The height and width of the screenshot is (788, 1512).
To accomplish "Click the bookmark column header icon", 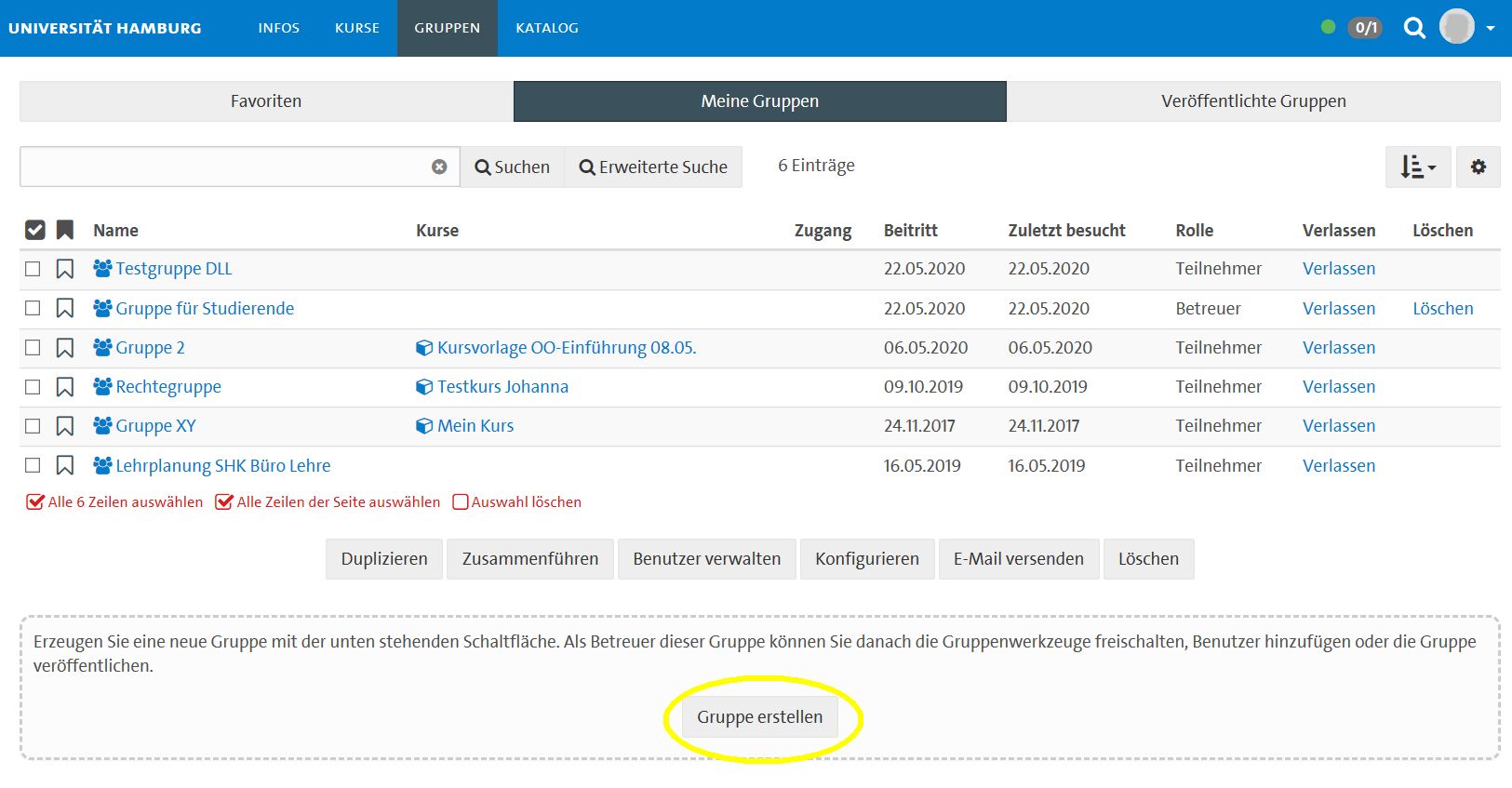I will click(65, 230).
